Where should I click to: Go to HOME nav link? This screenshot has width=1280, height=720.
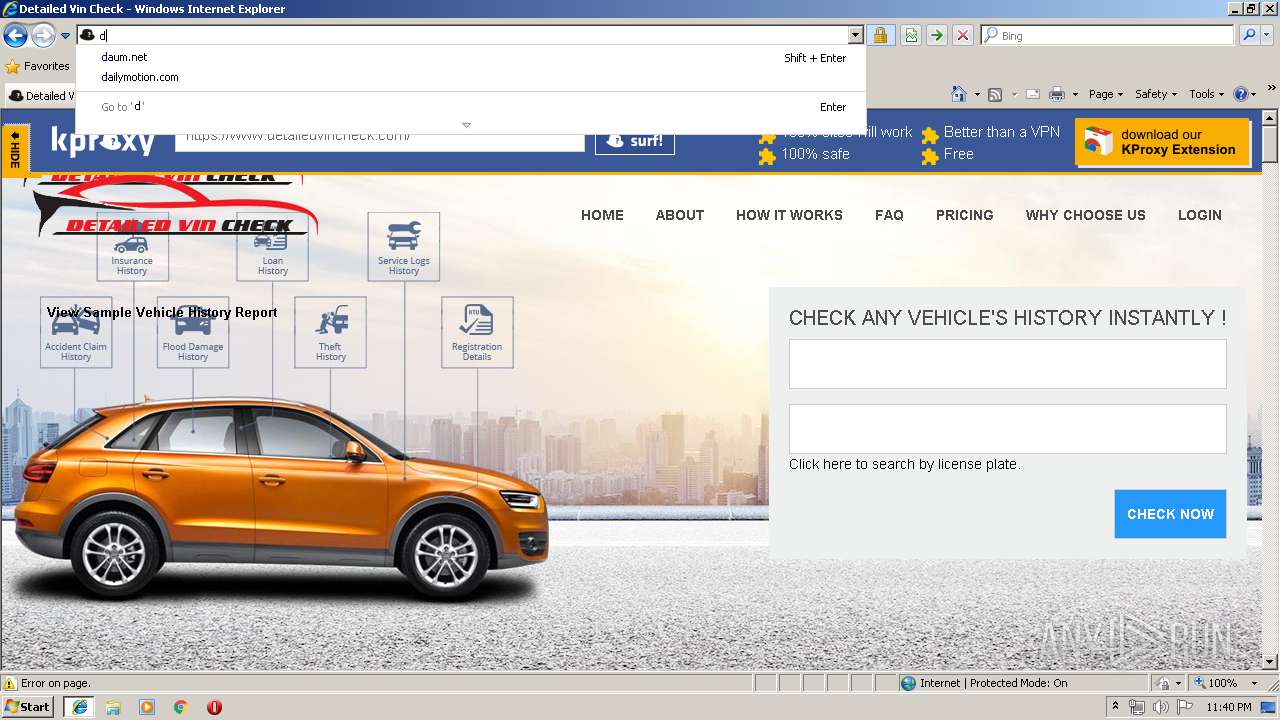coord(602,215)
